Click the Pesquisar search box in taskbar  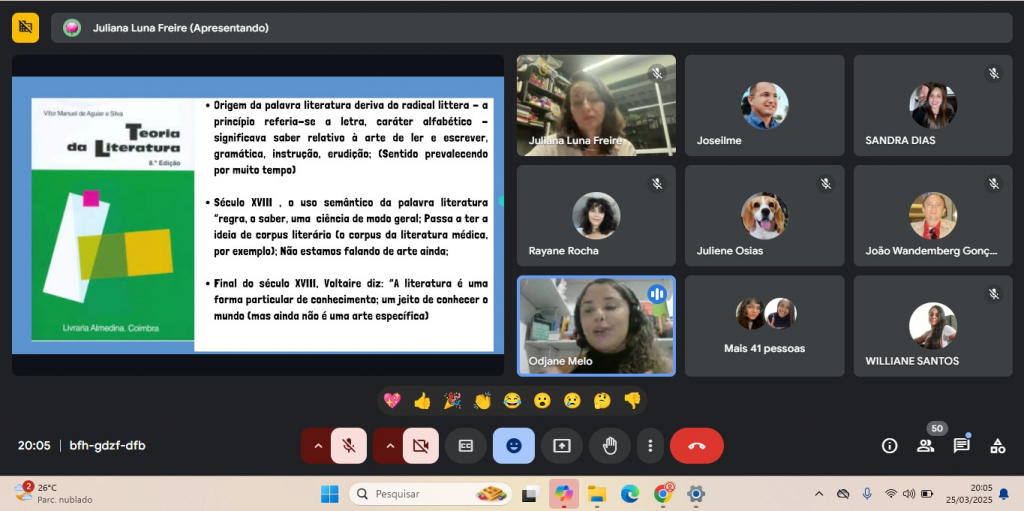pos(420,494)
